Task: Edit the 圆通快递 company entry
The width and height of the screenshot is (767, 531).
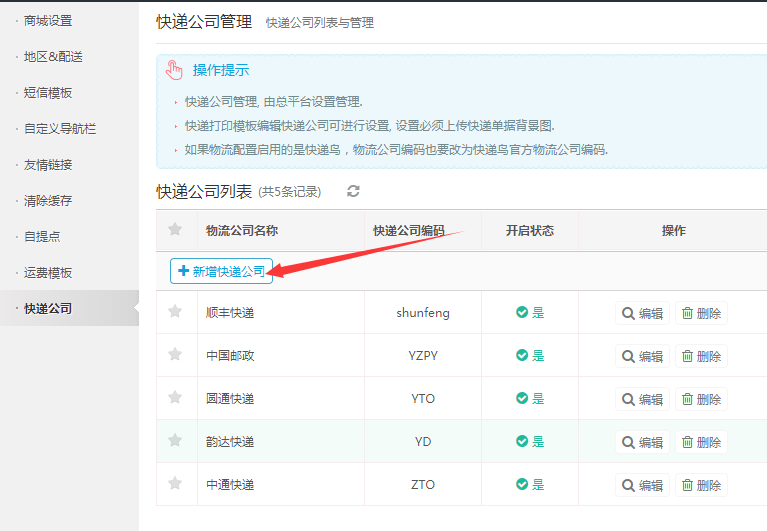Action: click(642, 399)
